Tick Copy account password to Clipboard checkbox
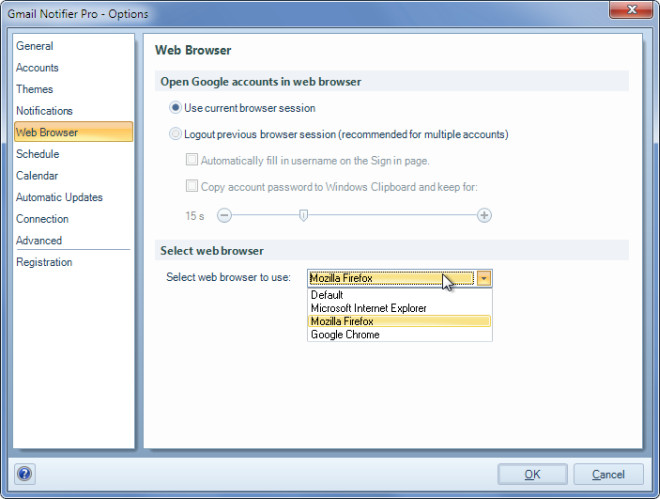The height and width of the screenshot is (499, 660). coord(192,186)
